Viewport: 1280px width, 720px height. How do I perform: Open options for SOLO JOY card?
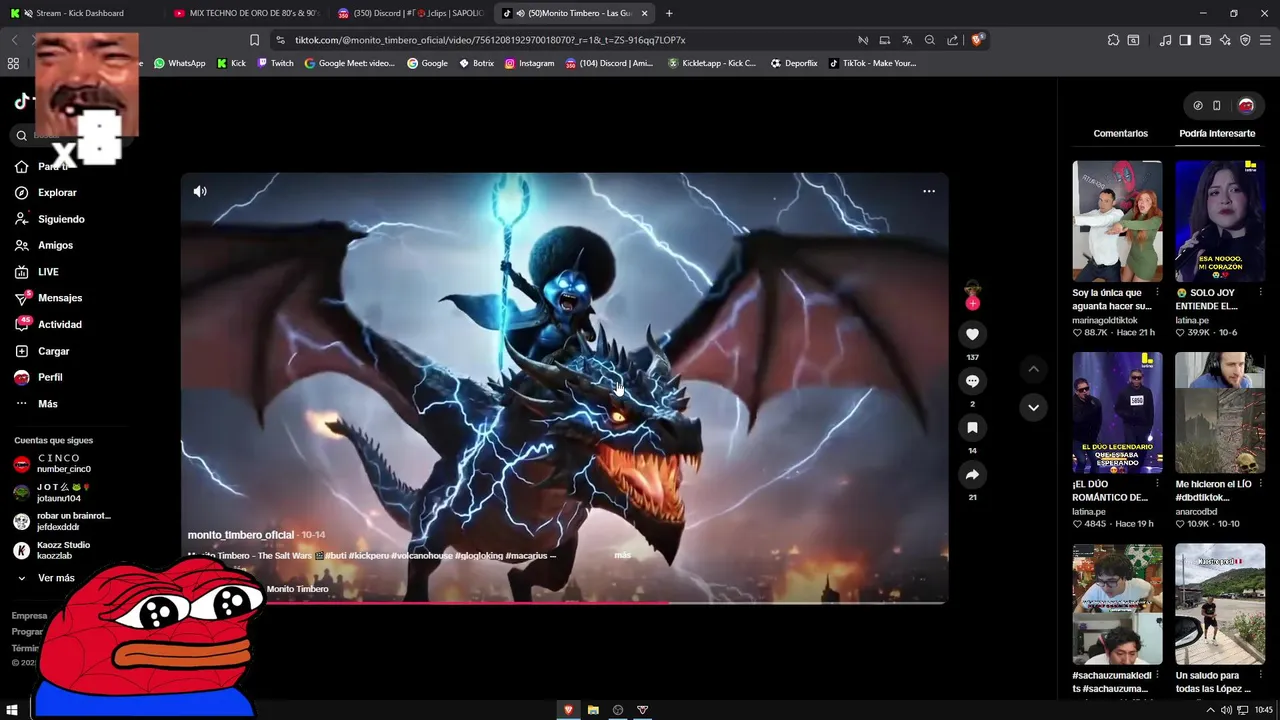click(1260, 293)
